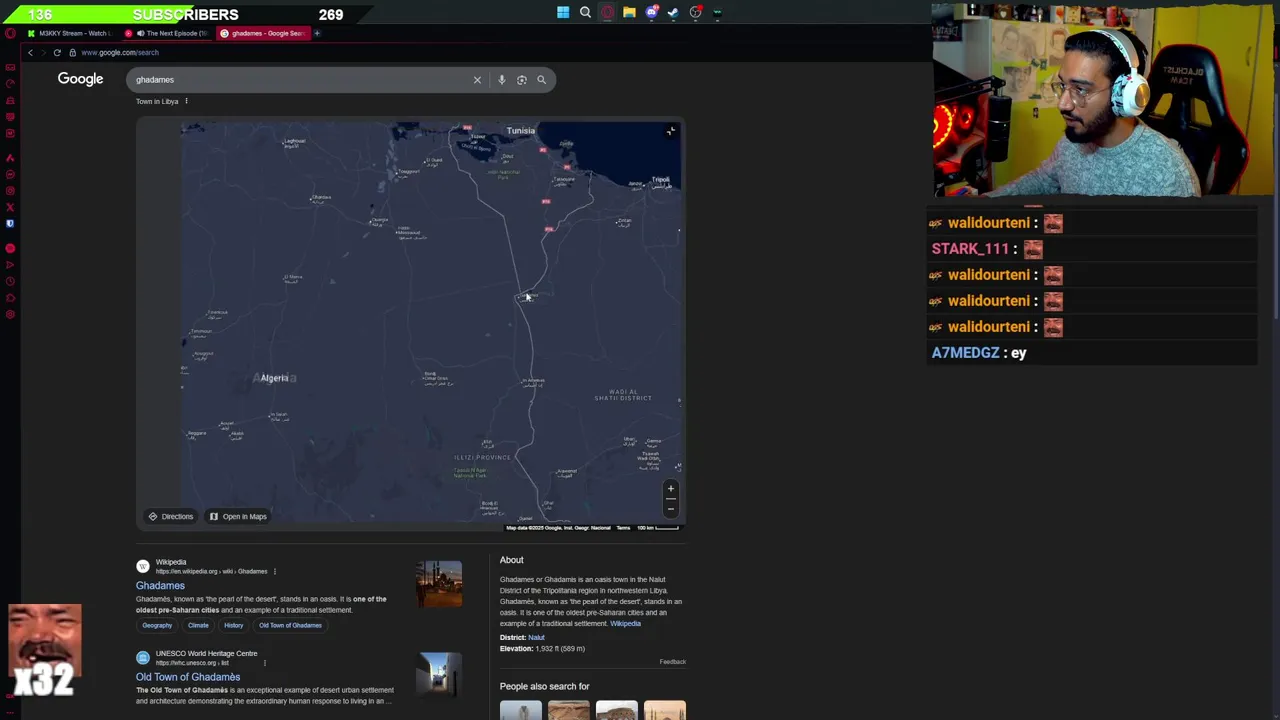Open more options for UNESCO result
Viewport: 1280px width, 720px height.
click(x=264, y=662)
